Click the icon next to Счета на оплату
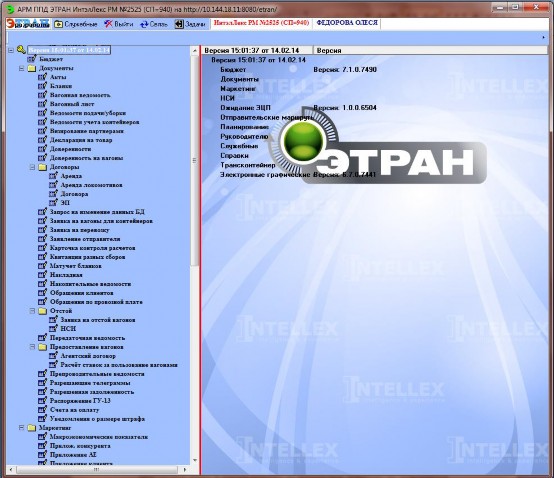The image size is (554, 478). click(42, 410)
